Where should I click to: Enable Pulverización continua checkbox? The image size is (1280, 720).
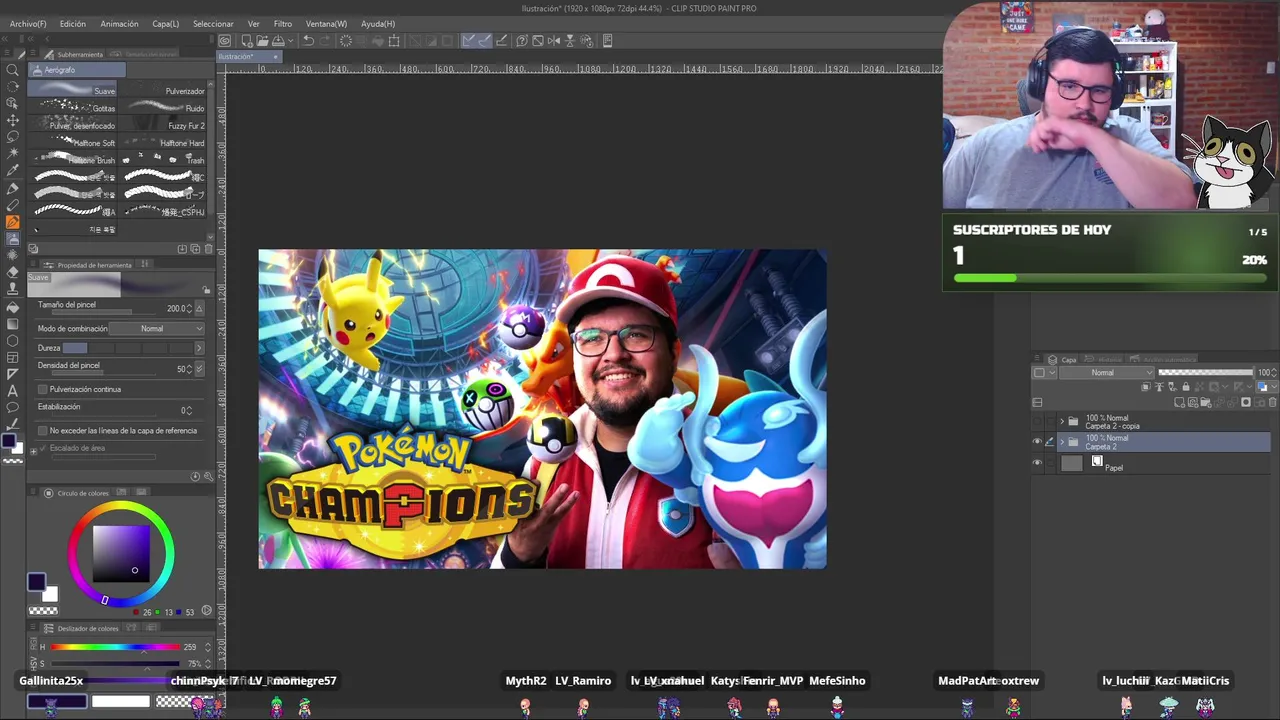coord(42,389)
